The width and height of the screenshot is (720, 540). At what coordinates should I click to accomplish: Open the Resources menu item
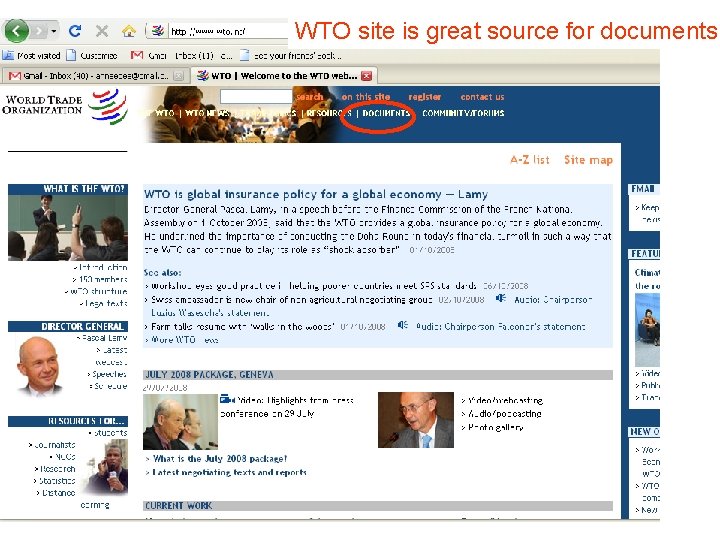[329, 113]
